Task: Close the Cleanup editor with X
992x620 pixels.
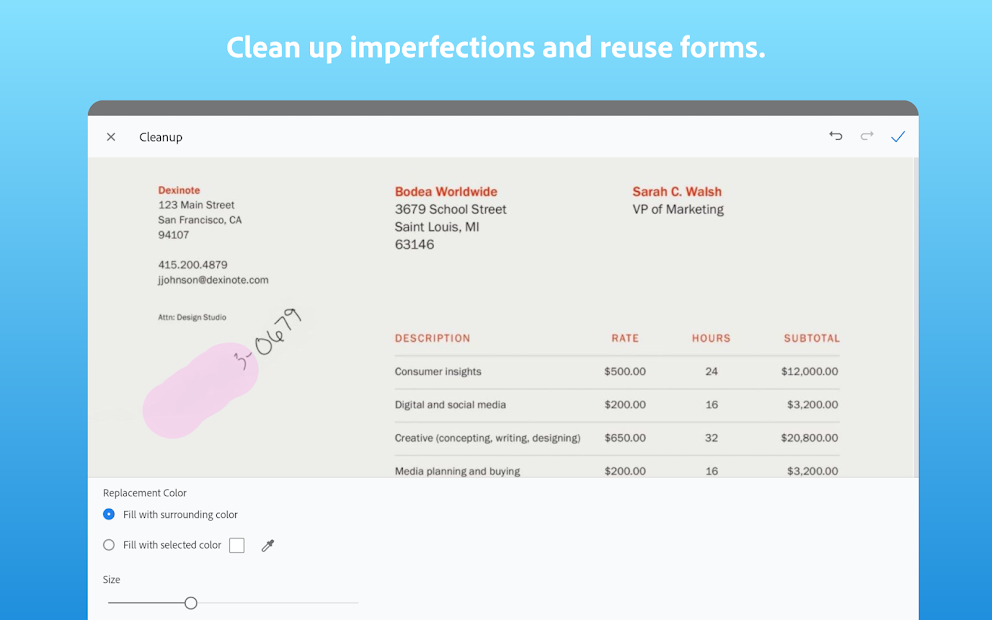Action: click(111, 137)
